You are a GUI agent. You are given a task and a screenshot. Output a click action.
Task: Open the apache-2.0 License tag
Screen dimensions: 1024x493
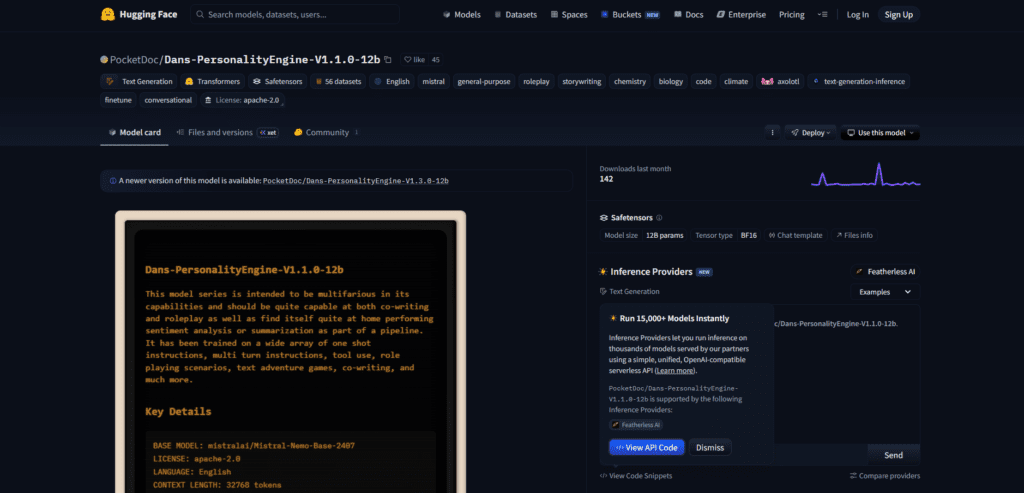(242, 100)
